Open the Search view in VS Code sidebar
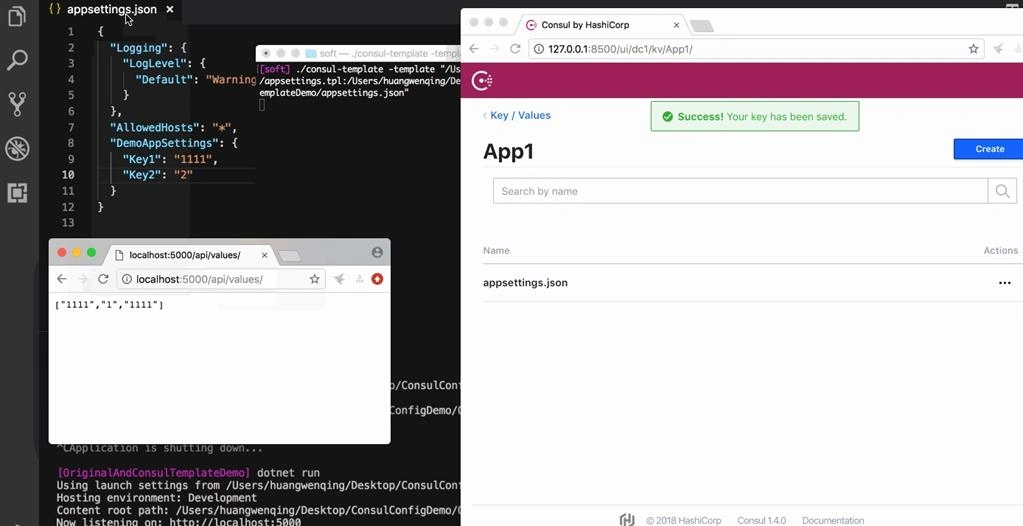The height and width of the screenshot is (526, 1023). (x=17, y=60)
